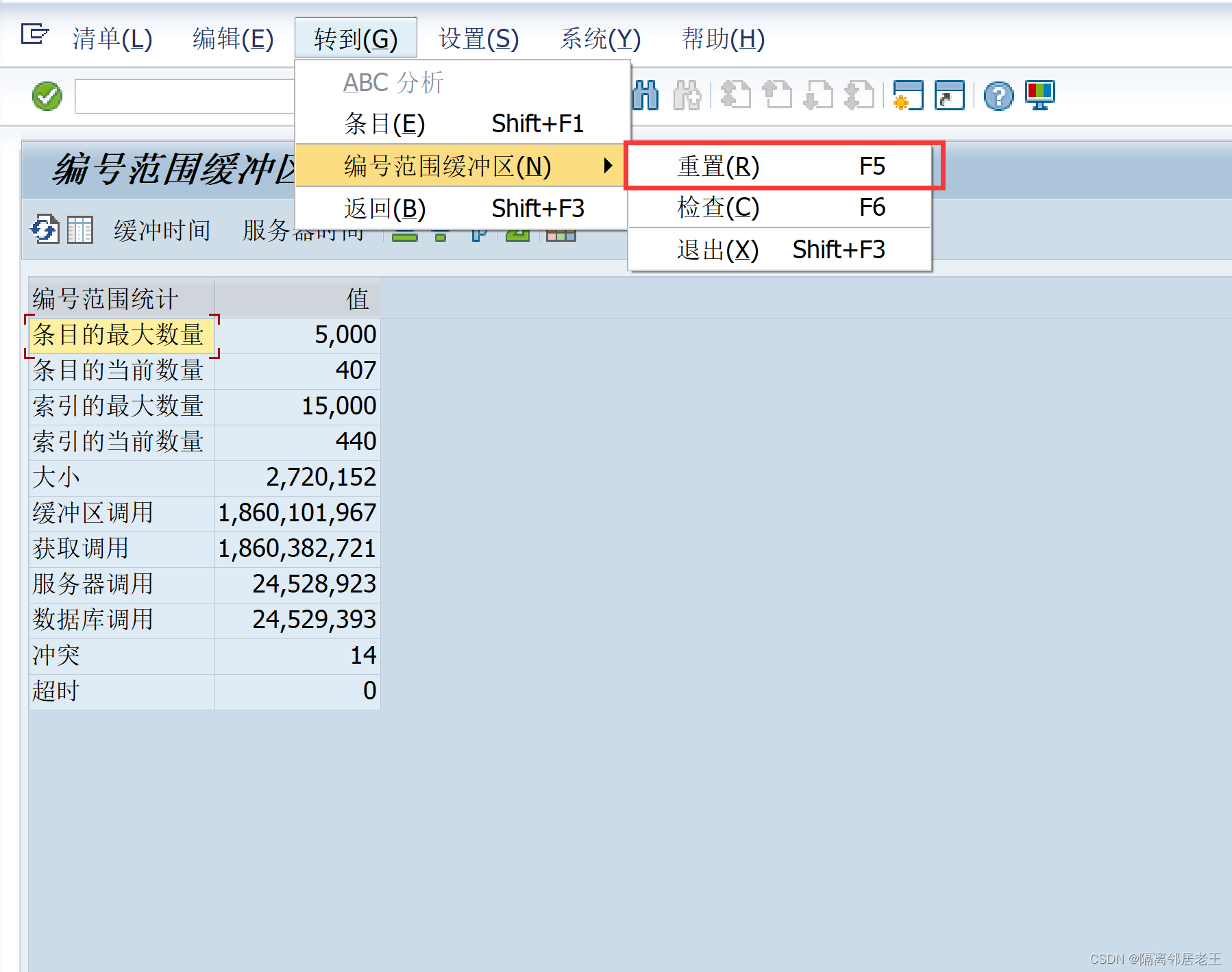Image resolution: width=1232 pixels, height=972 pixels.
Task: Click the last page navigation icon
Action: [x=859, y=96]
